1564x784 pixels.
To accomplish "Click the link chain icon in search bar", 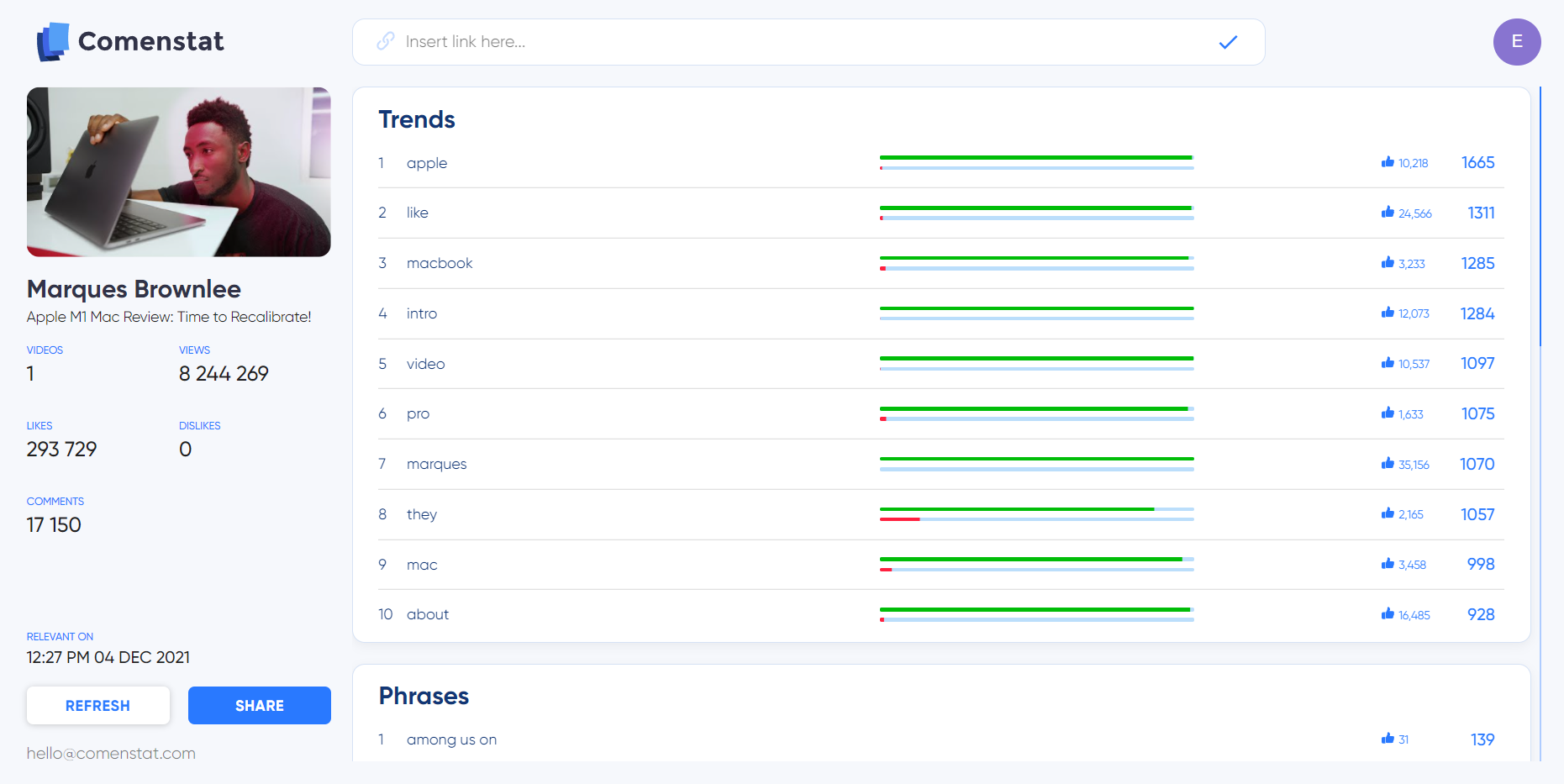I will pos(386,41).
